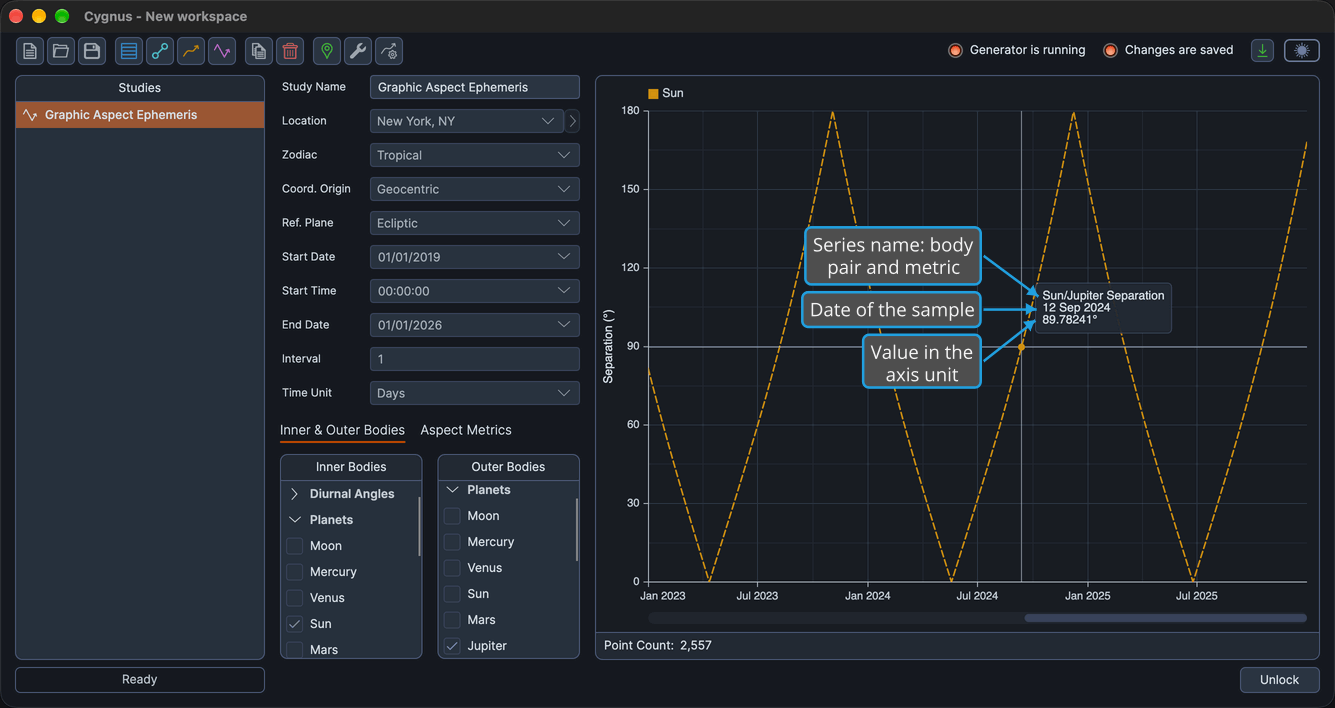Toggle the light/dark theme sun icon
Viewport: 1335px width, 708px height.
tap(1302, 51)
